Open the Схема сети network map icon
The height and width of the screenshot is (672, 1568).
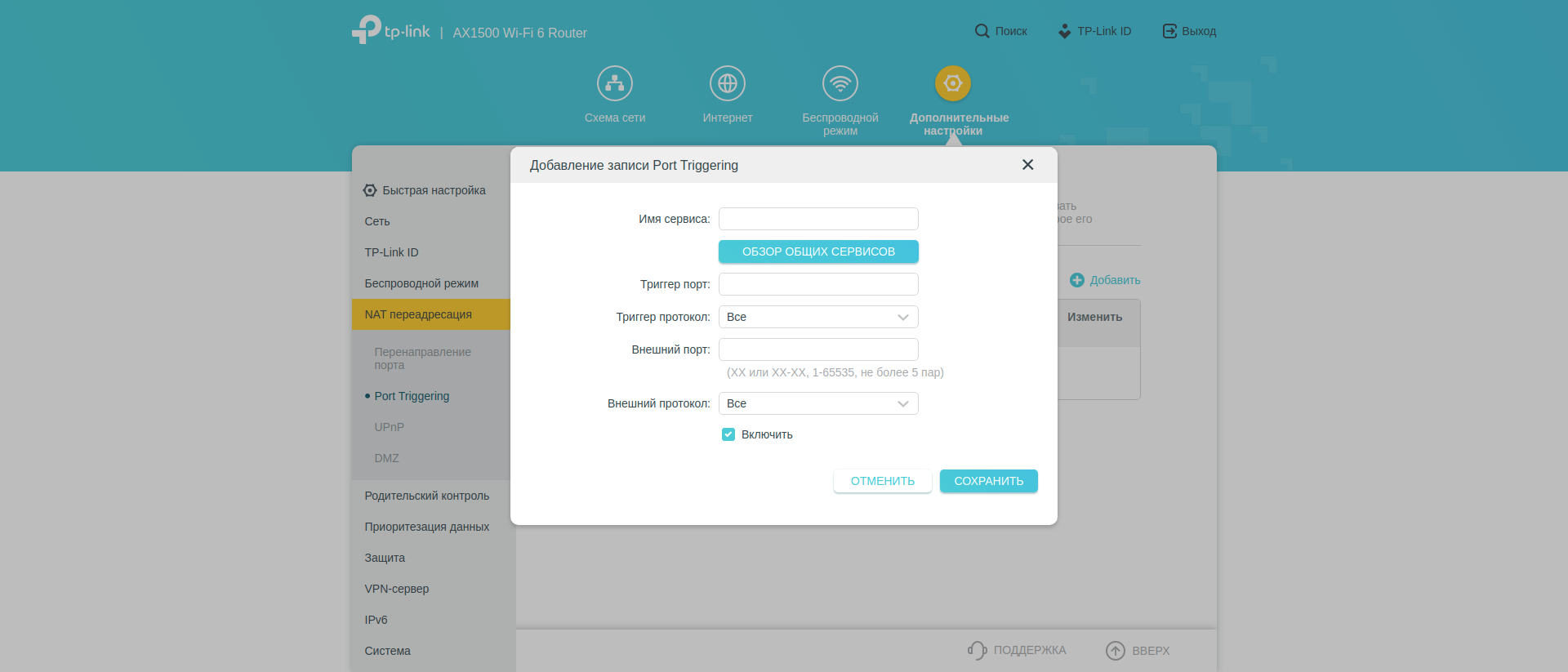pyautogui.click(x=614, y=83)
